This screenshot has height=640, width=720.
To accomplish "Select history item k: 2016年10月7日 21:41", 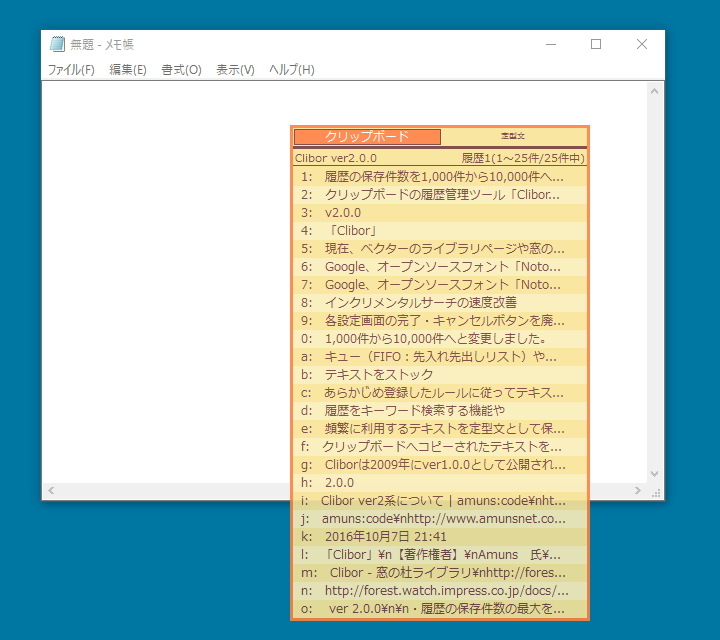I will [440, 537].
